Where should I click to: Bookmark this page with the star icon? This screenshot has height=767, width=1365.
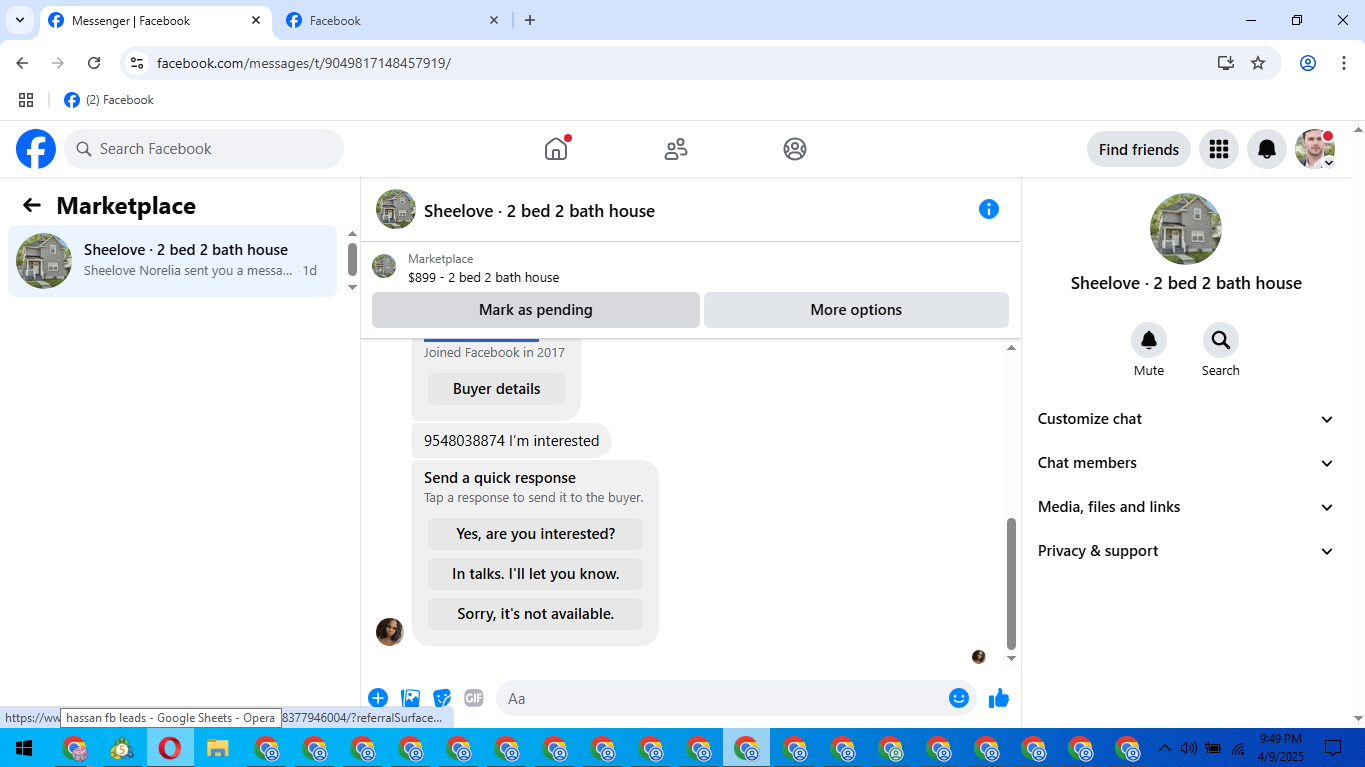(x=1258, y=63)
